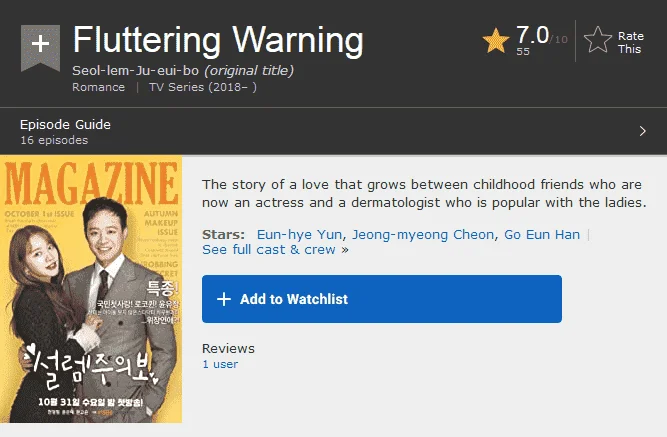Click the watchlist ribbon bookmark icon
This screenshot has height=437, width=667.
pos(40,48)
